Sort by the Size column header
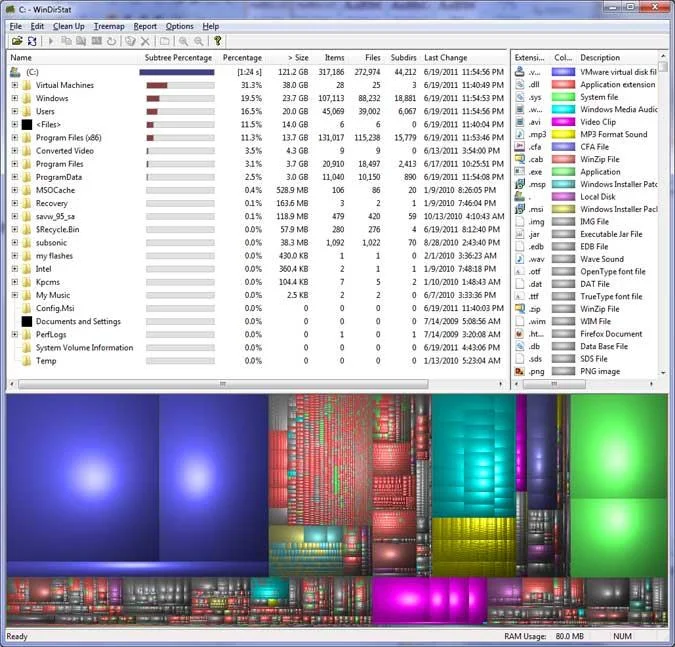The image size is (675, 647). [x=298, y=58]
